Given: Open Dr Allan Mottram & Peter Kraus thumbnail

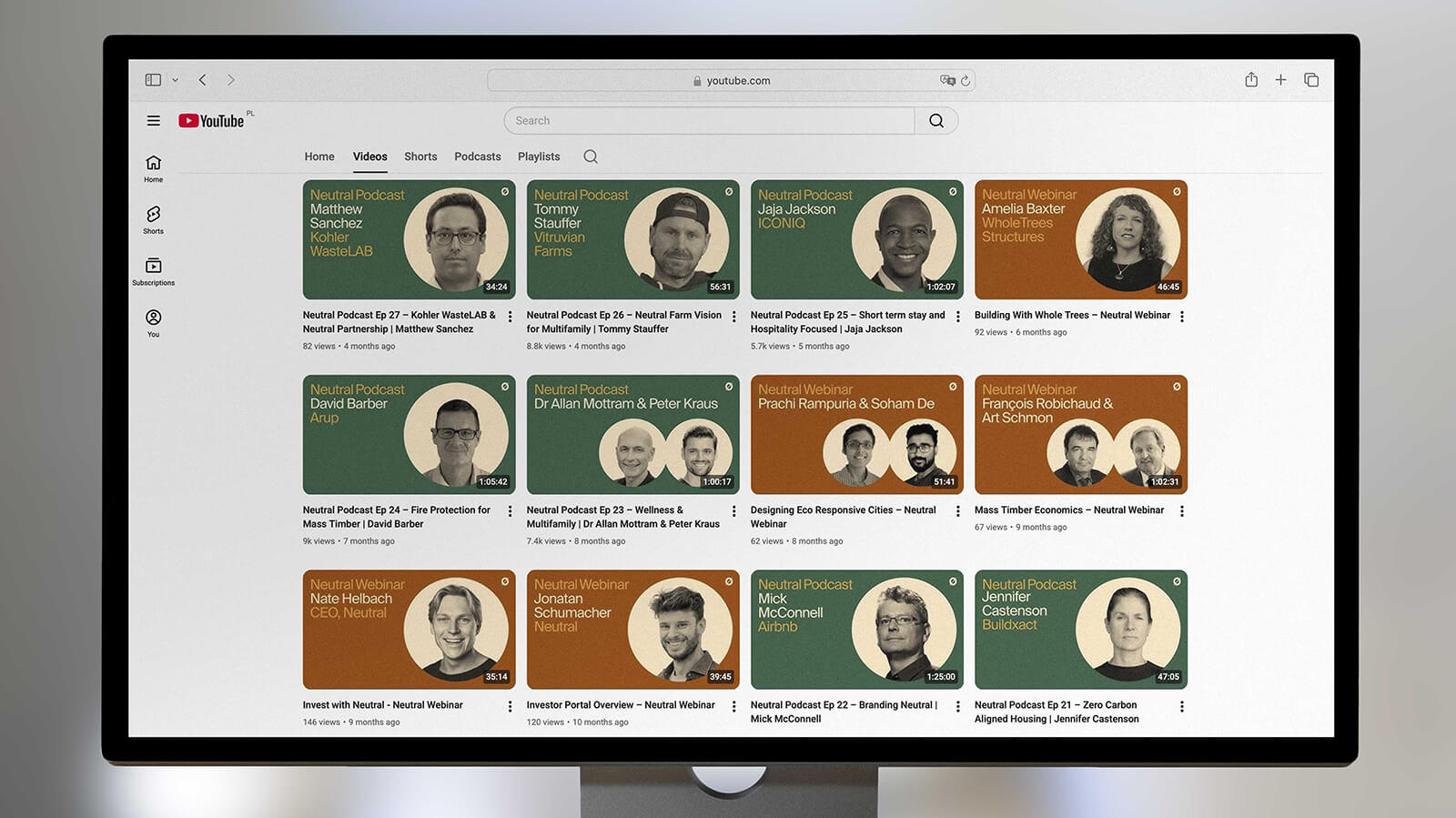Looking at the screenshot, I should [633, 435].
